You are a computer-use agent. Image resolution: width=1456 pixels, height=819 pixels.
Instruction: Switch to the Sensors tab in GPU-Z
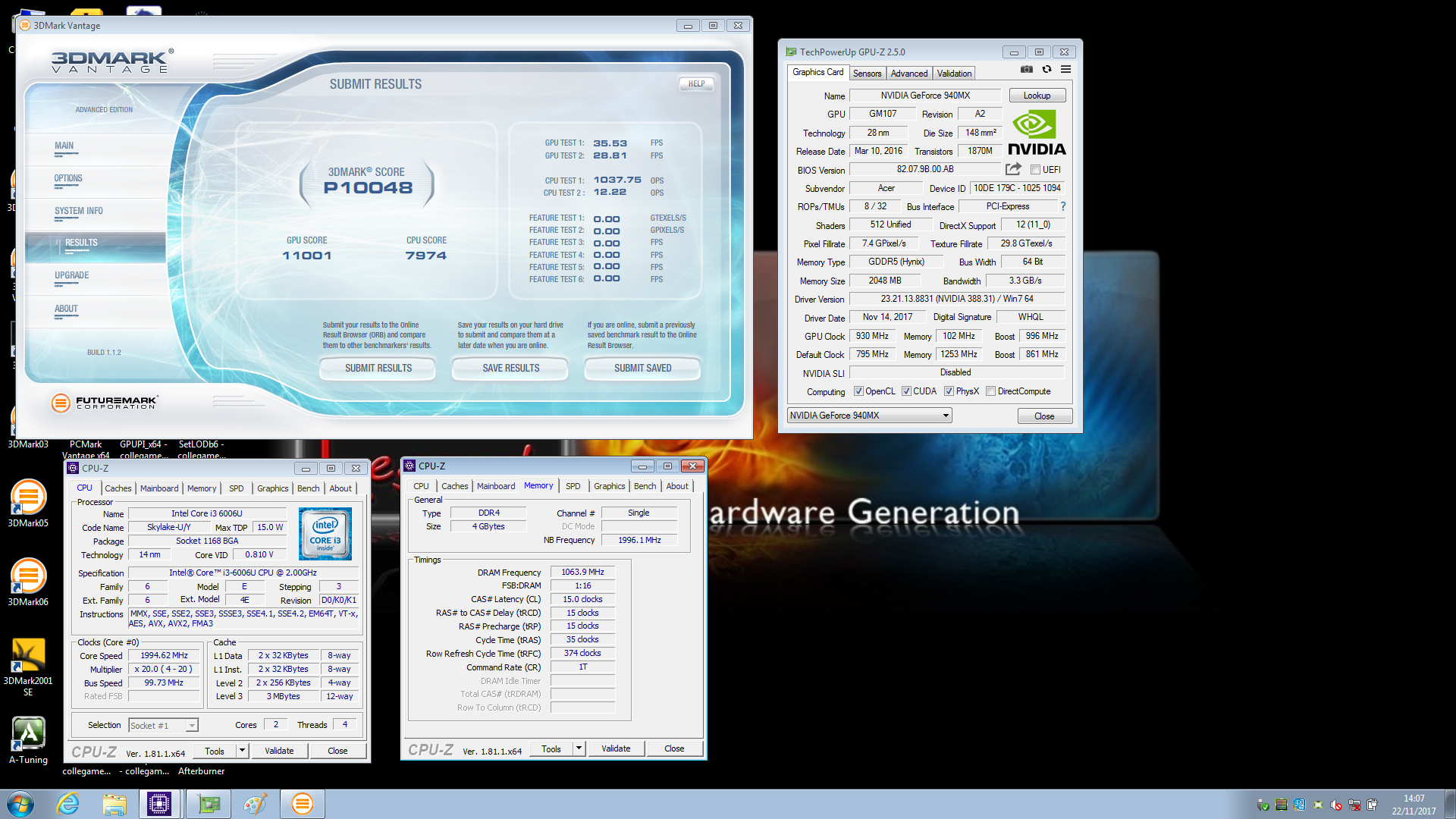tap(867, 74)
